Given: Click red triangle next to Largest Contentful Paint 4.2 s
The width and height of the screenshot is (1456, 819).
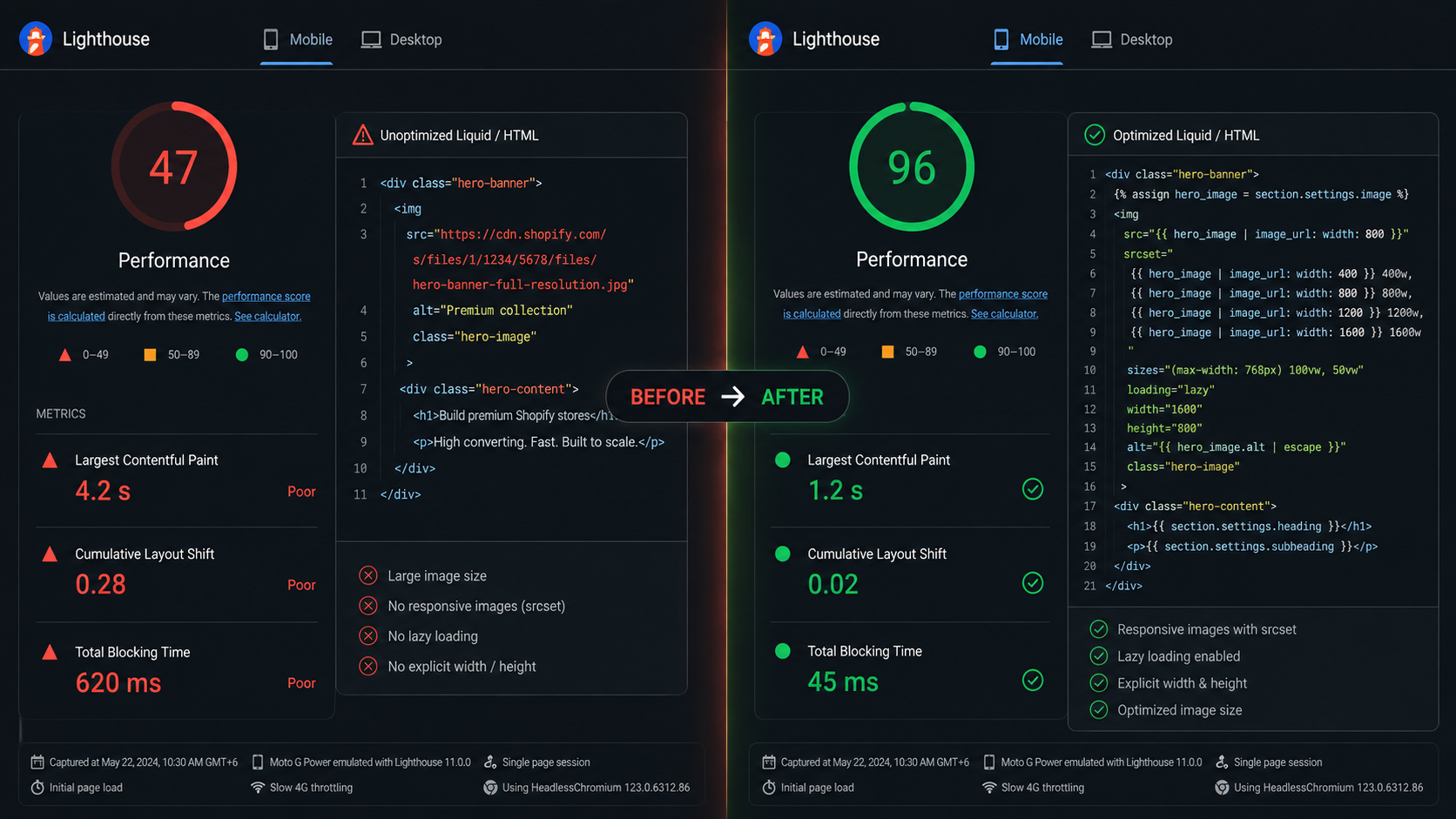Looking at the screenshot, I should (x=51, y=460).
